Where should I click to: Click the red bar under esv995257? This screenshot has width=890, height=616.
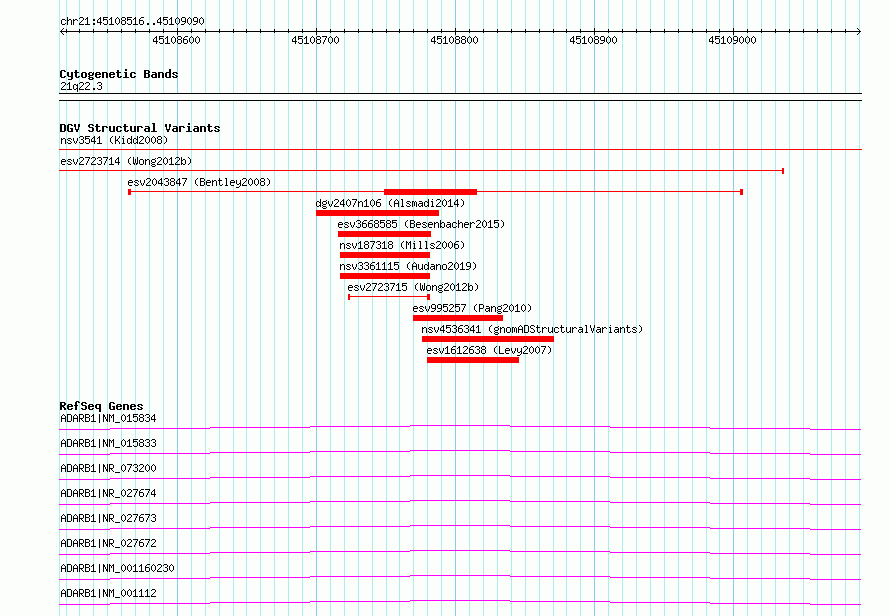pyautogui.click(x=458, y=318)
